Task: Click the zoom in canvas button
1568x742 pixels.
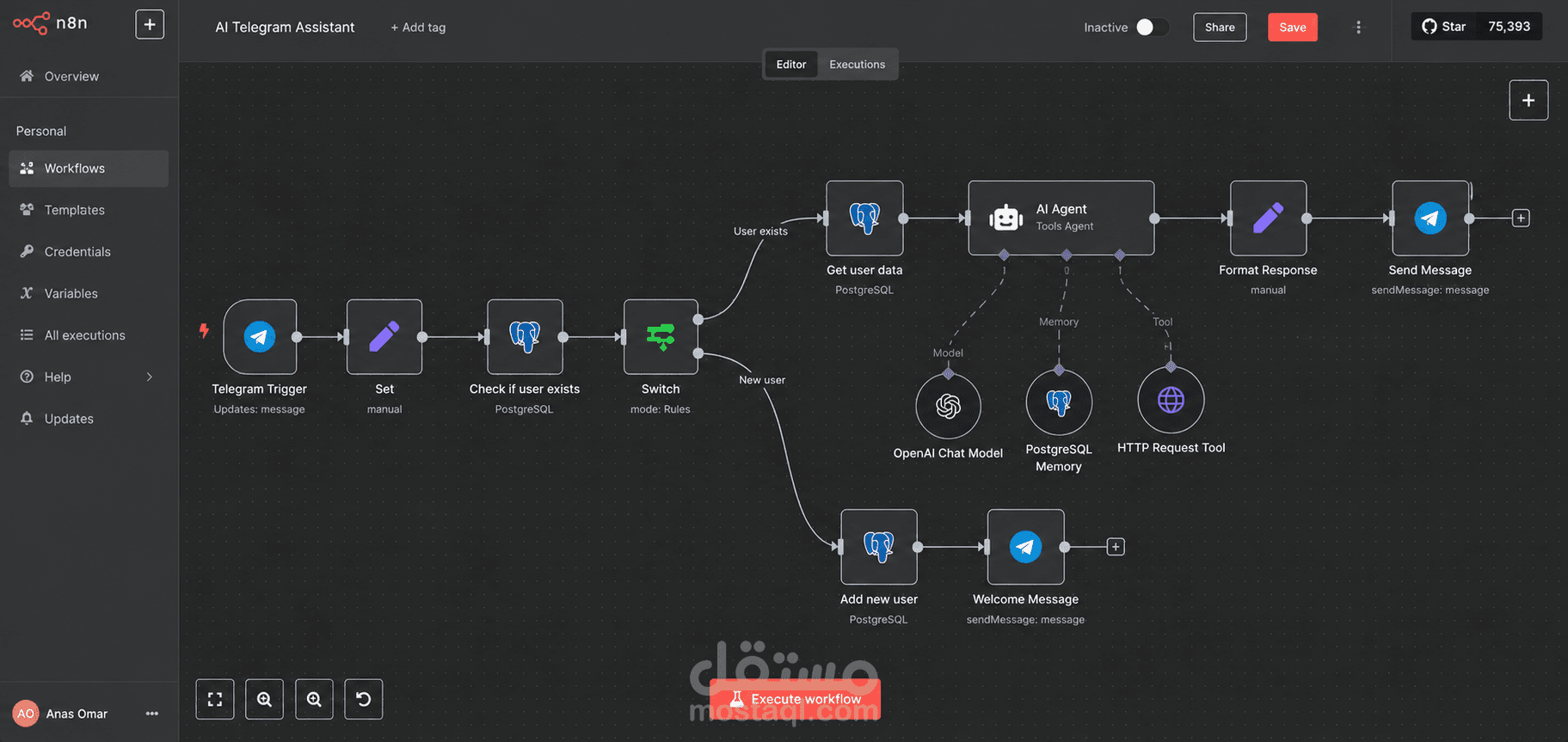Action: 264,699
